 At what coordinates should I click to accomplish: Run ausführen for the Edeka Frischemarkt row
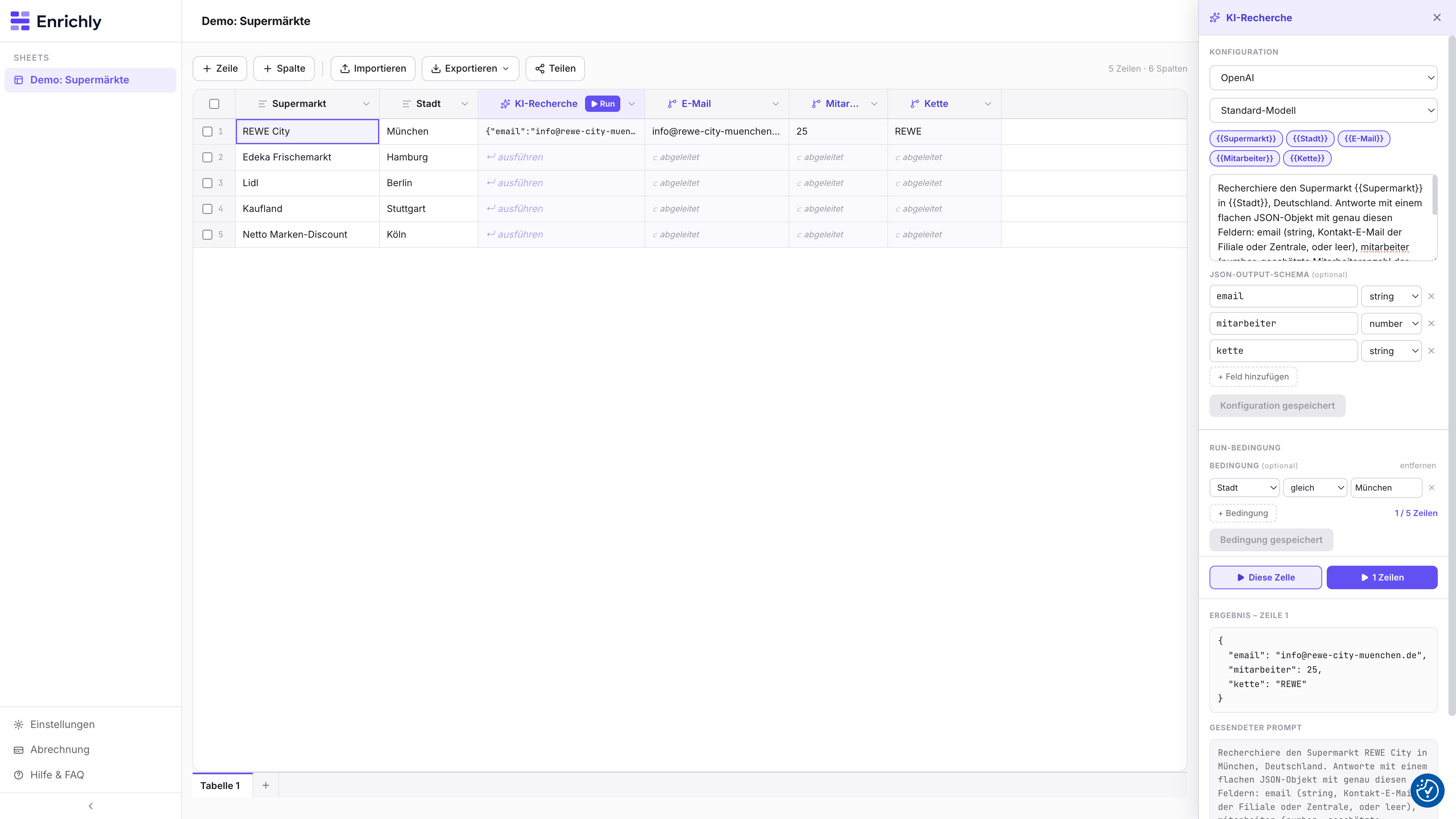click(515, 157)
